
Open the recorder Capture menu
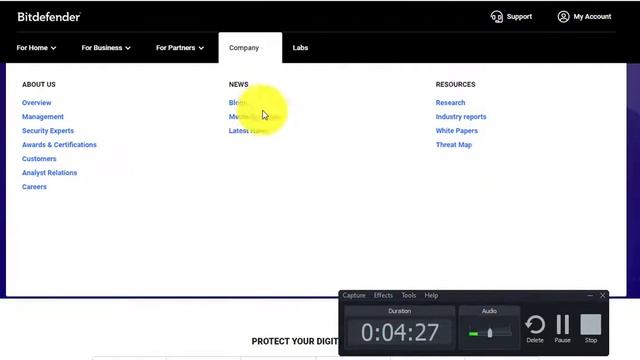pyautogui.click(x=354, y=295)
